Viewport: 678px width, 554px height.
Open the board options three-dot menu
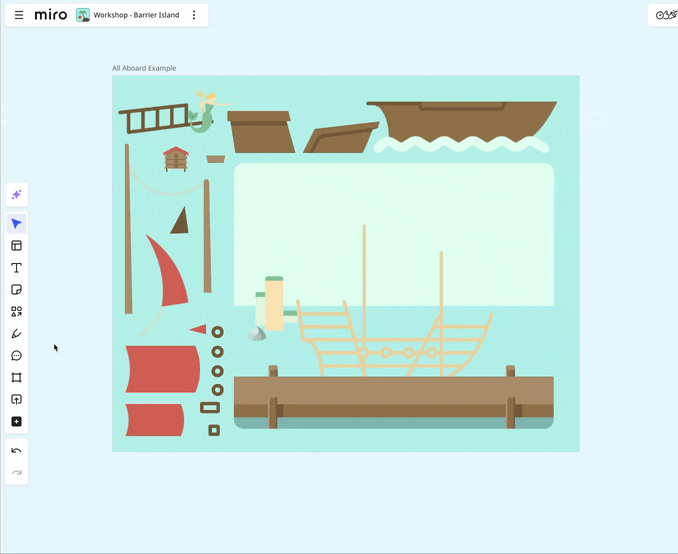click(194, 15)
